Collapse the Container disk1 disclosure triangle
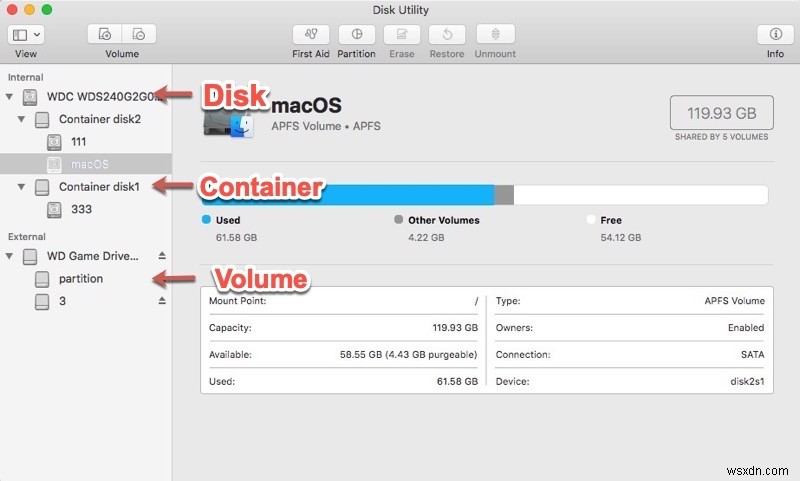The image size is (800, 481). click(x=21, y=187)
